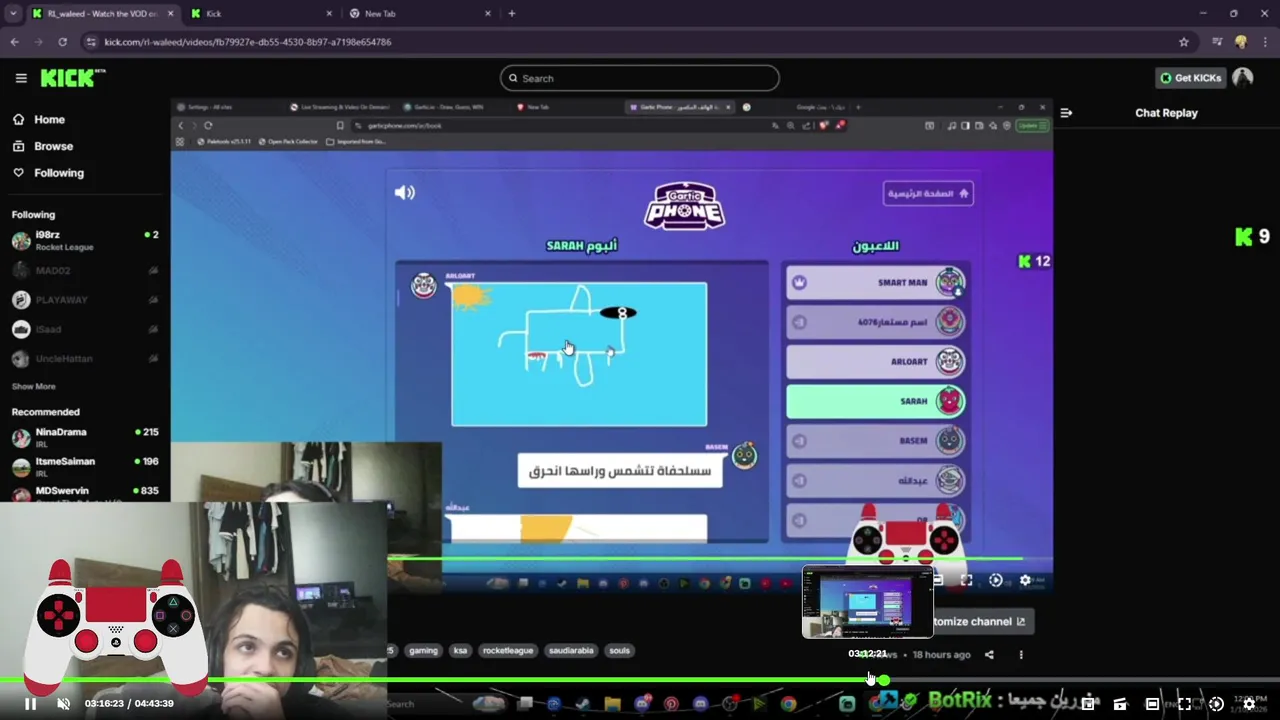This screenshot has height=720, width=1280.
Task: Go back with the browser Back arrow
Action: click(14, 42)
